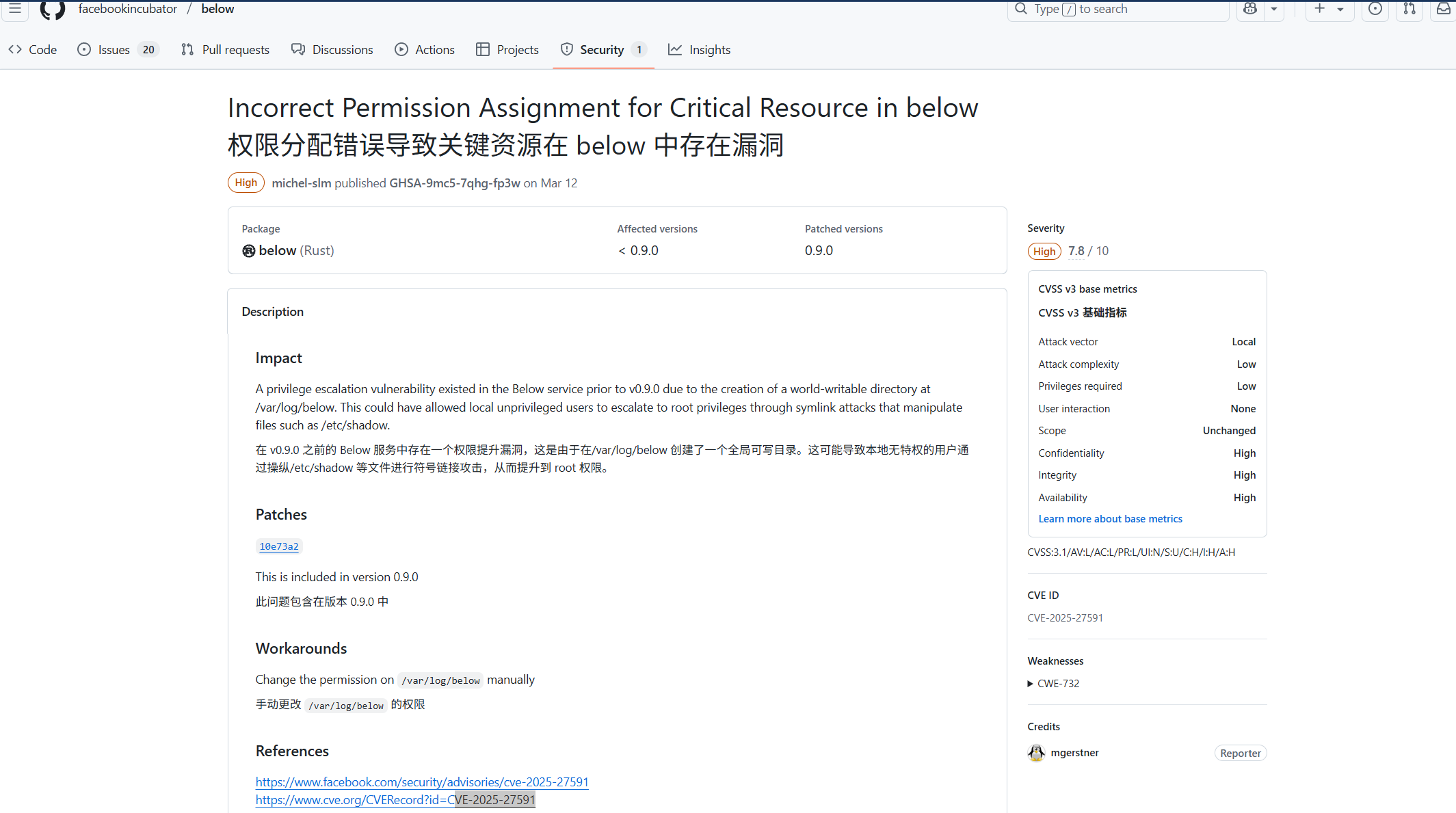Open the issues icon in header
Screen dimensions: 1456x813
tap(1375, 9)
